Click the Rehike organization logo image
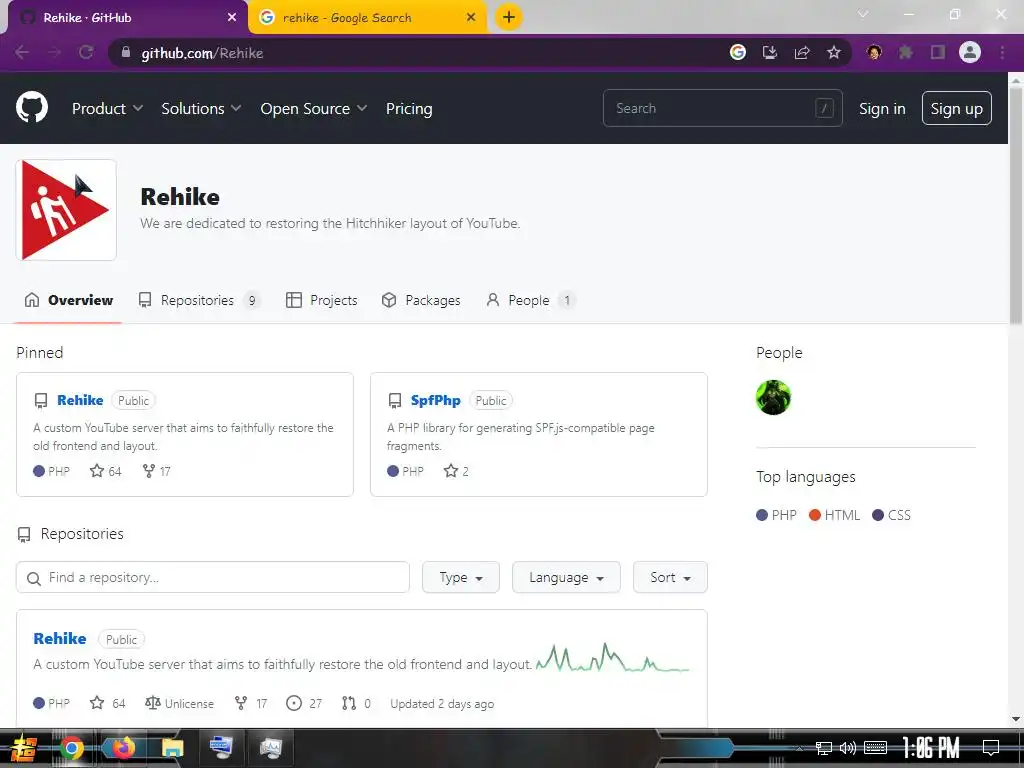 click(66, 210)
